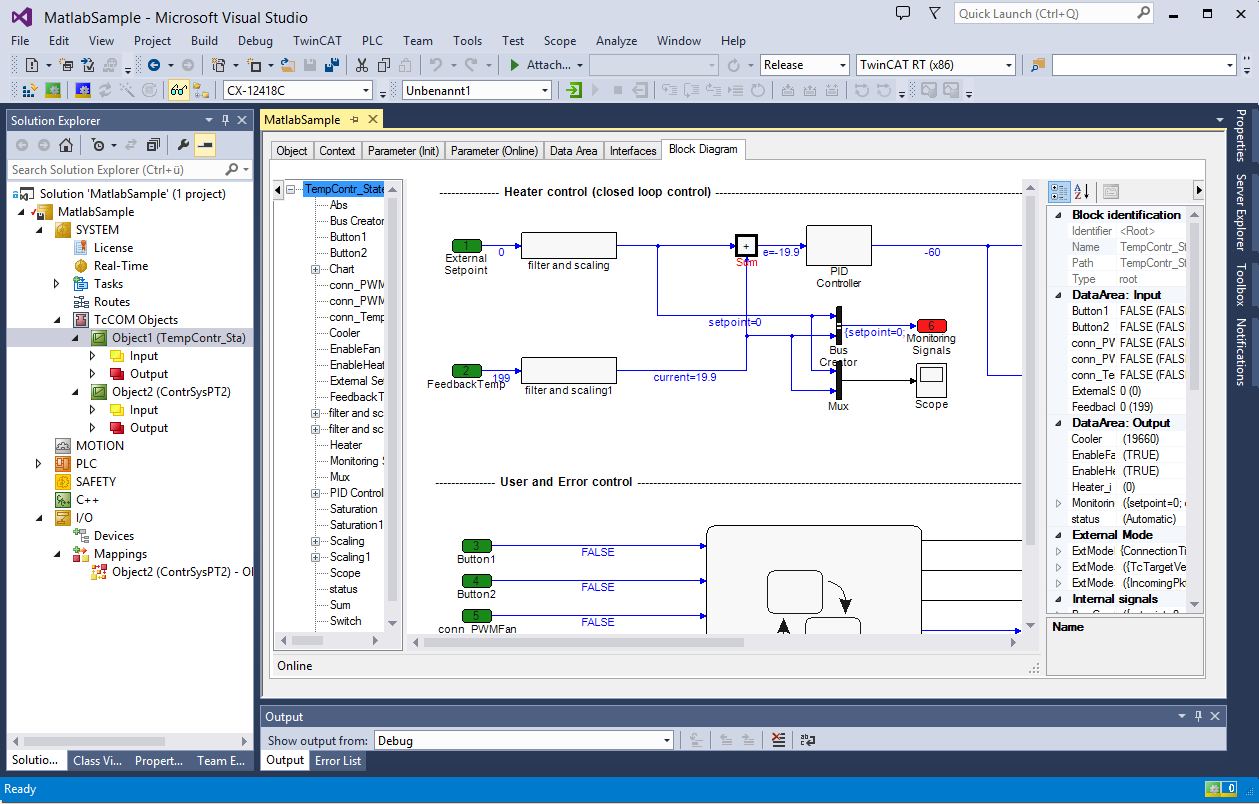Screen dimensions: 1259x804
Task: Toggle Preview Selected Items button
Action: pos(205,145)
